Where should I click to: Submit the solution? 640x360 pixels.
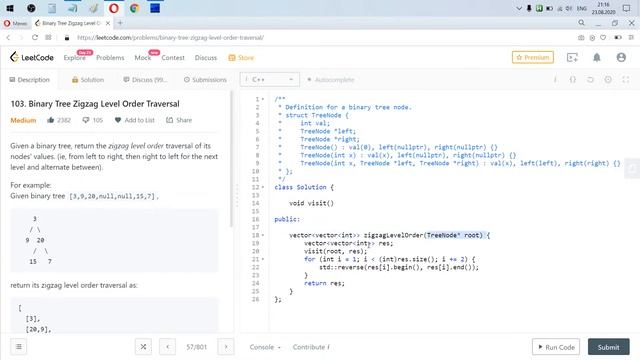coord(609,347)
